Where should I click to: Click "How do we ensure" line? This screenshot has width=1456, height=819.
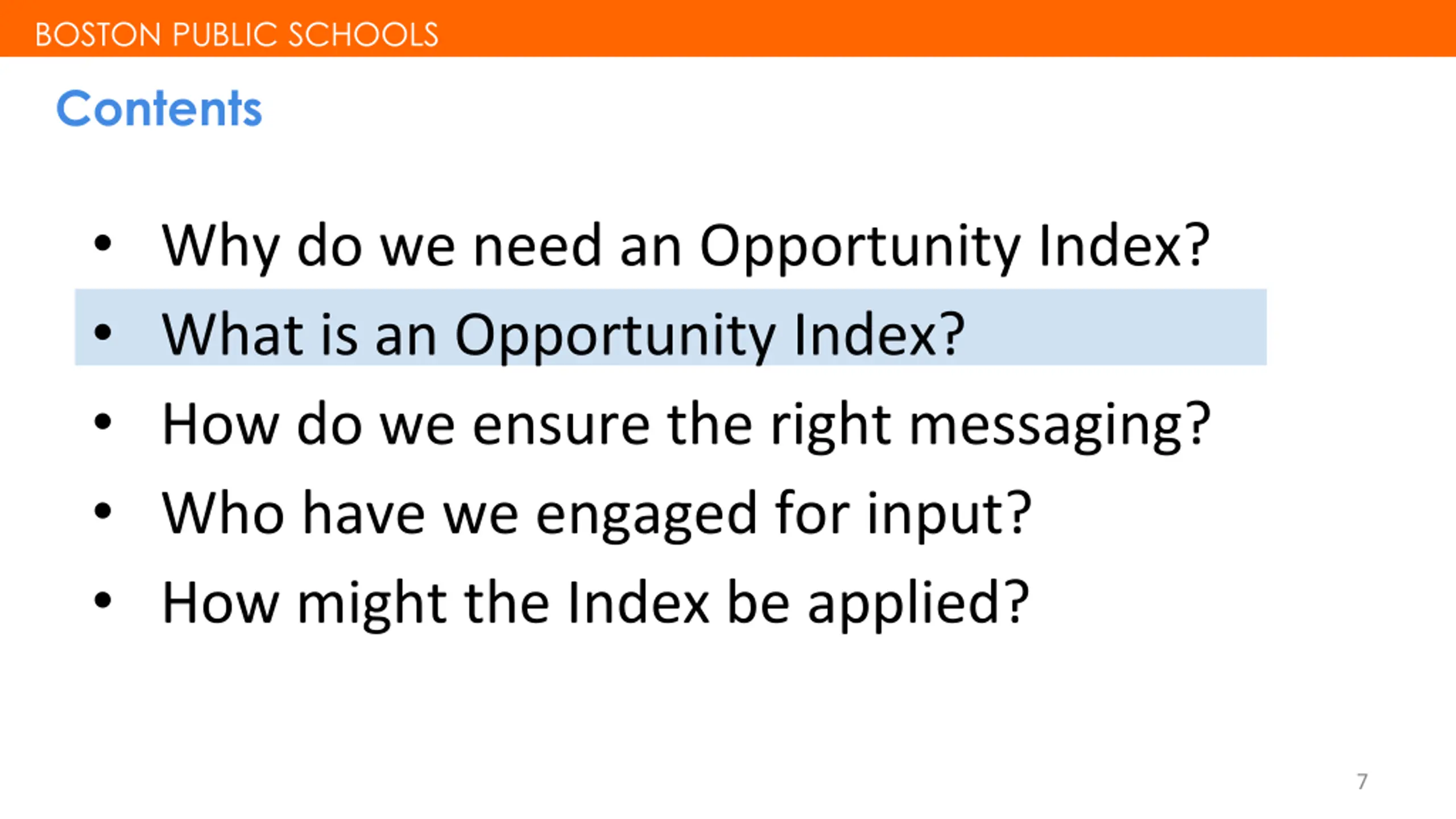tap(685, 424)
